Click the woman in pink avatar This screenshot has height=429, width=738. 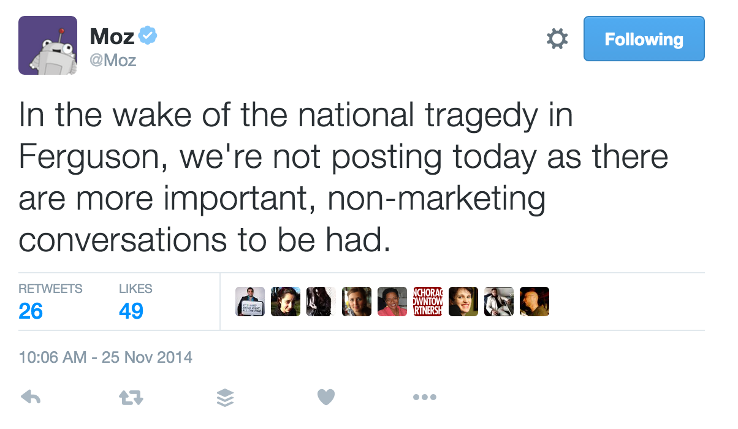coord(392,302)
